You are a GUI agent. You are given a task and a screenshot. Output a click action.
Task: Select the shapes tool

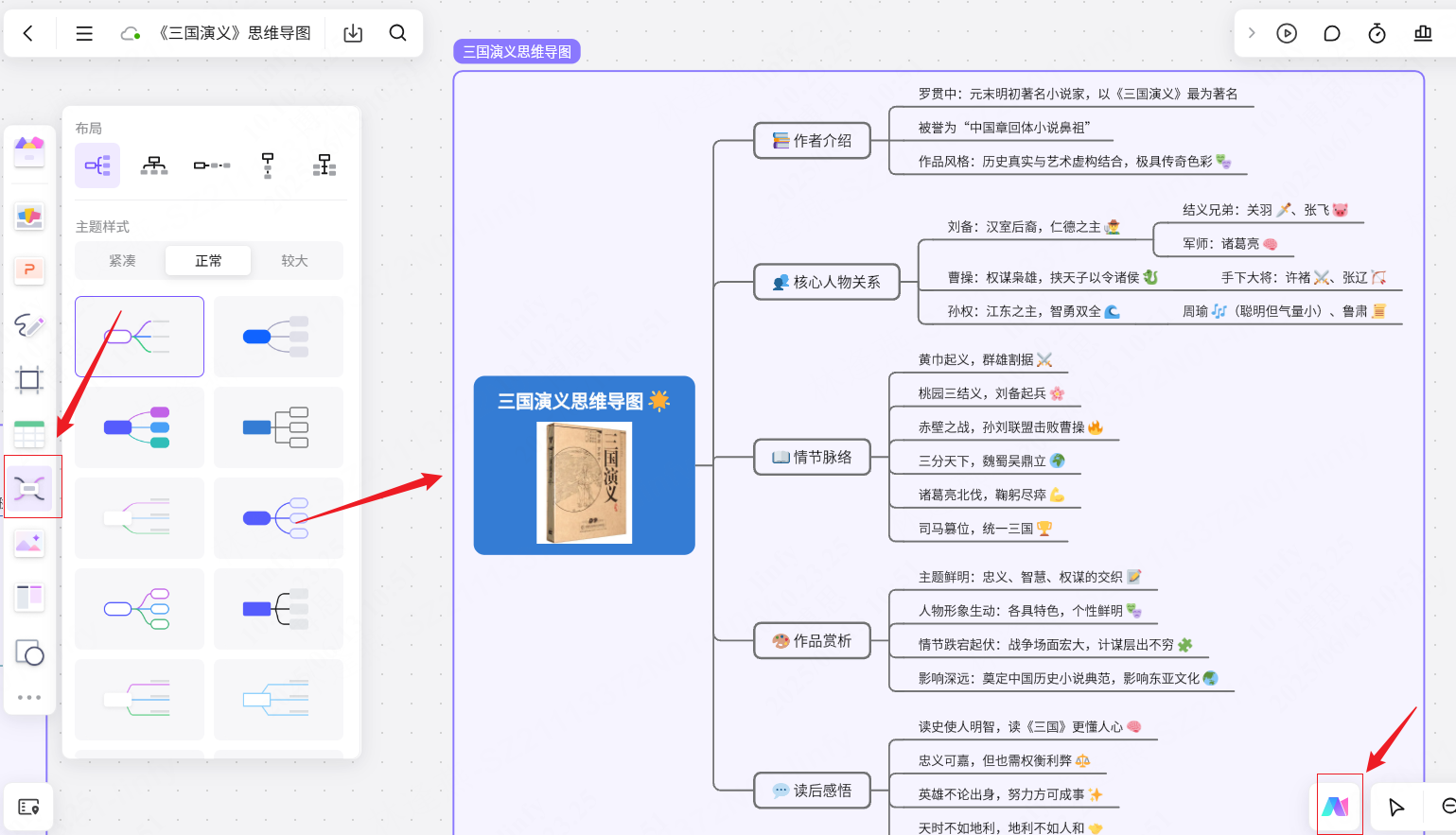29,652
